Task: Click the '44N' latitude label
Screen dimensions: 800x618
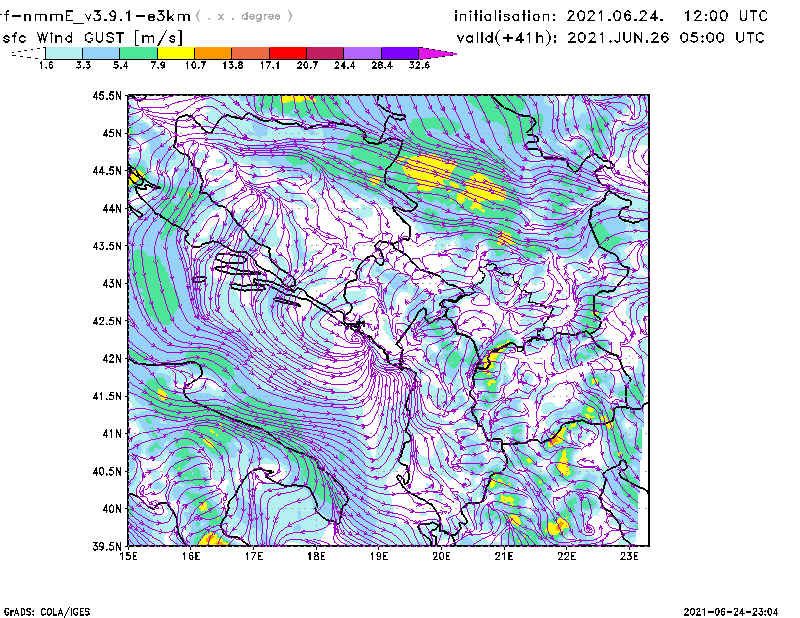Action: 112,208
